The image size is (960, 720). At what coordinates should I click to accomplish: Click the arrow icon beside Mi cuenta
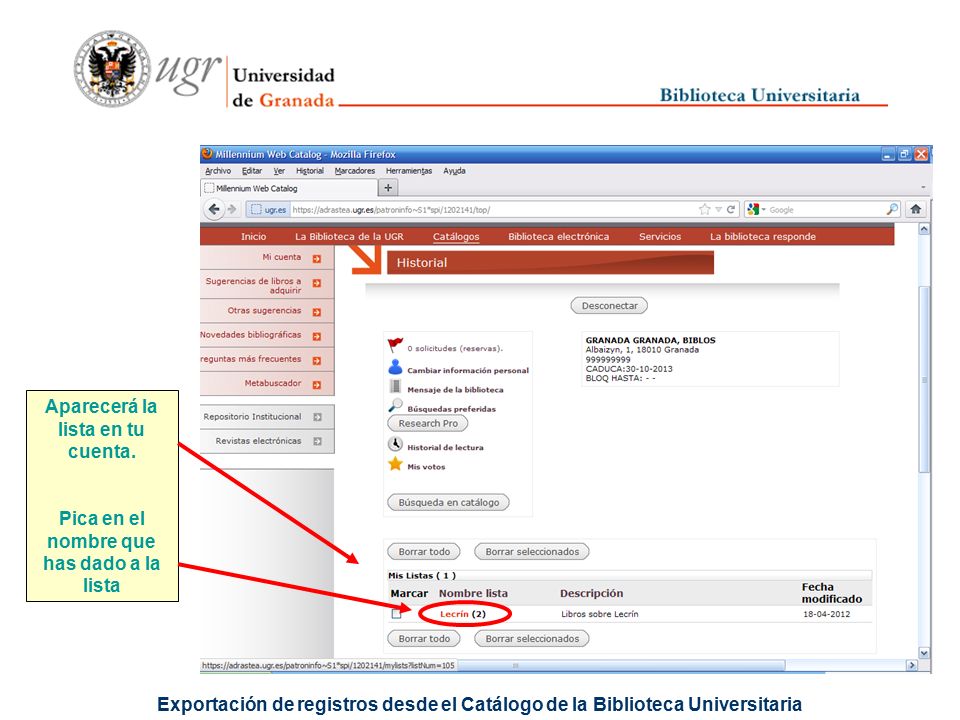tap(317, 258)
